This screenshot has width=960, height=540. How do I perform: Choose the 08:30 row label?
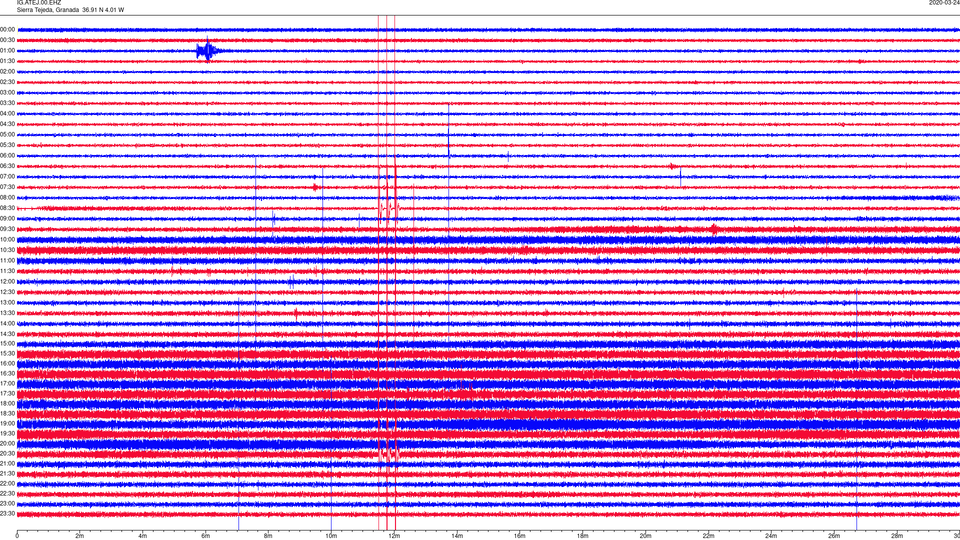tap(8, 208)
